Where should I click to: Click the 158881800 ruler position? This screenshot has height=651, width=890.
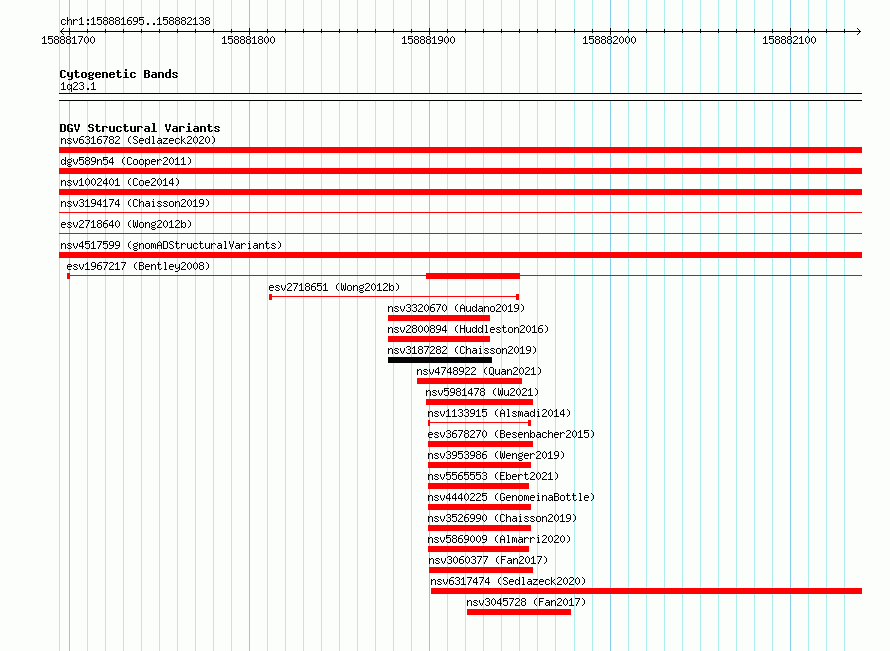(248, 40)
